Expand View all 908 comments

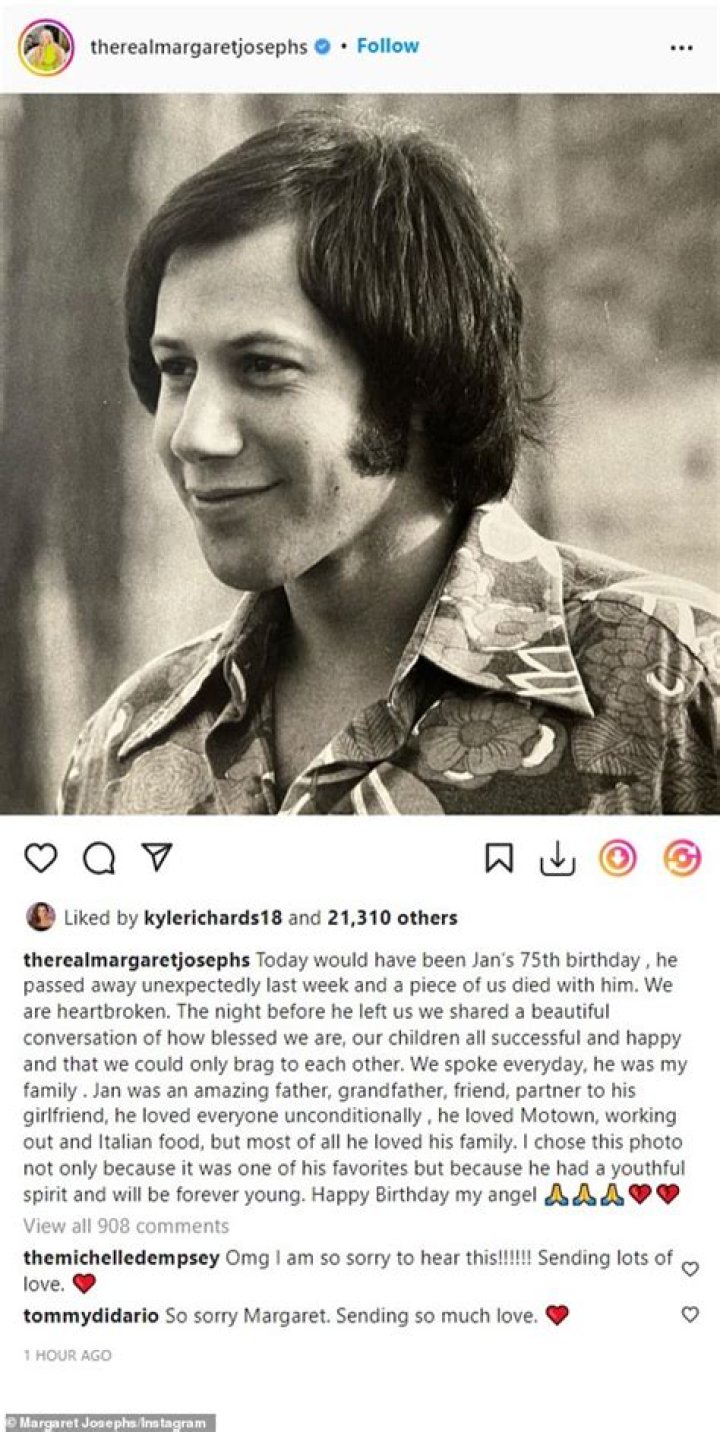[126, 1225]
